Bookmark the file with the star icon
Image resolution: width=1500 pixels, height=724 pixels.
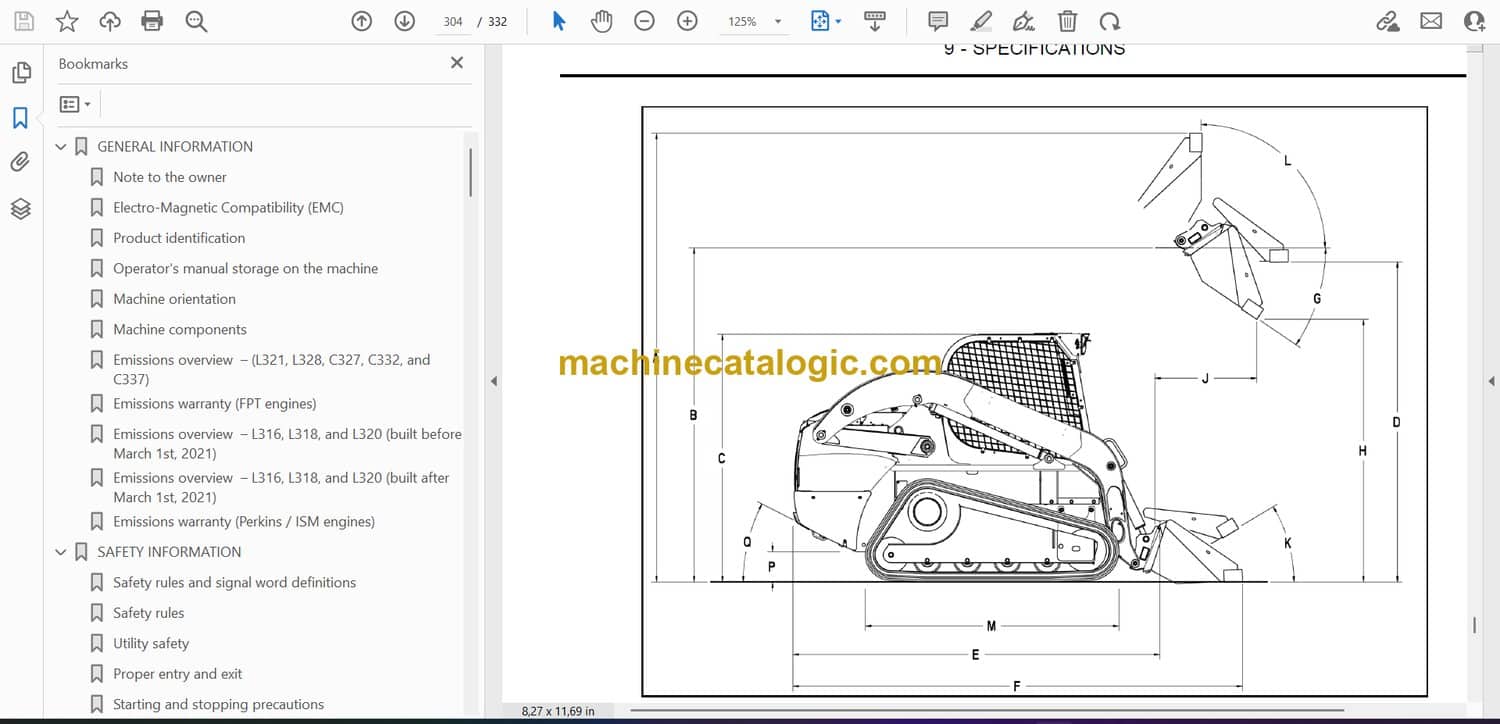tap(67, 21)
